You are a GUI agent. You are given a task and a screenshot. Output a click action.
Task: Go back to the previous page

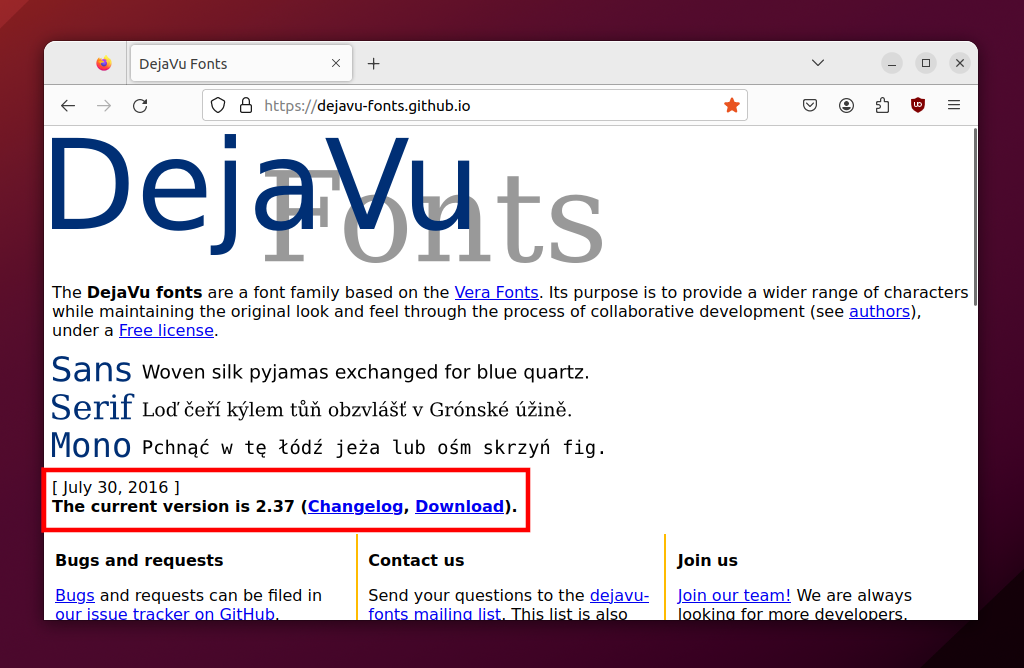(68, 106)
